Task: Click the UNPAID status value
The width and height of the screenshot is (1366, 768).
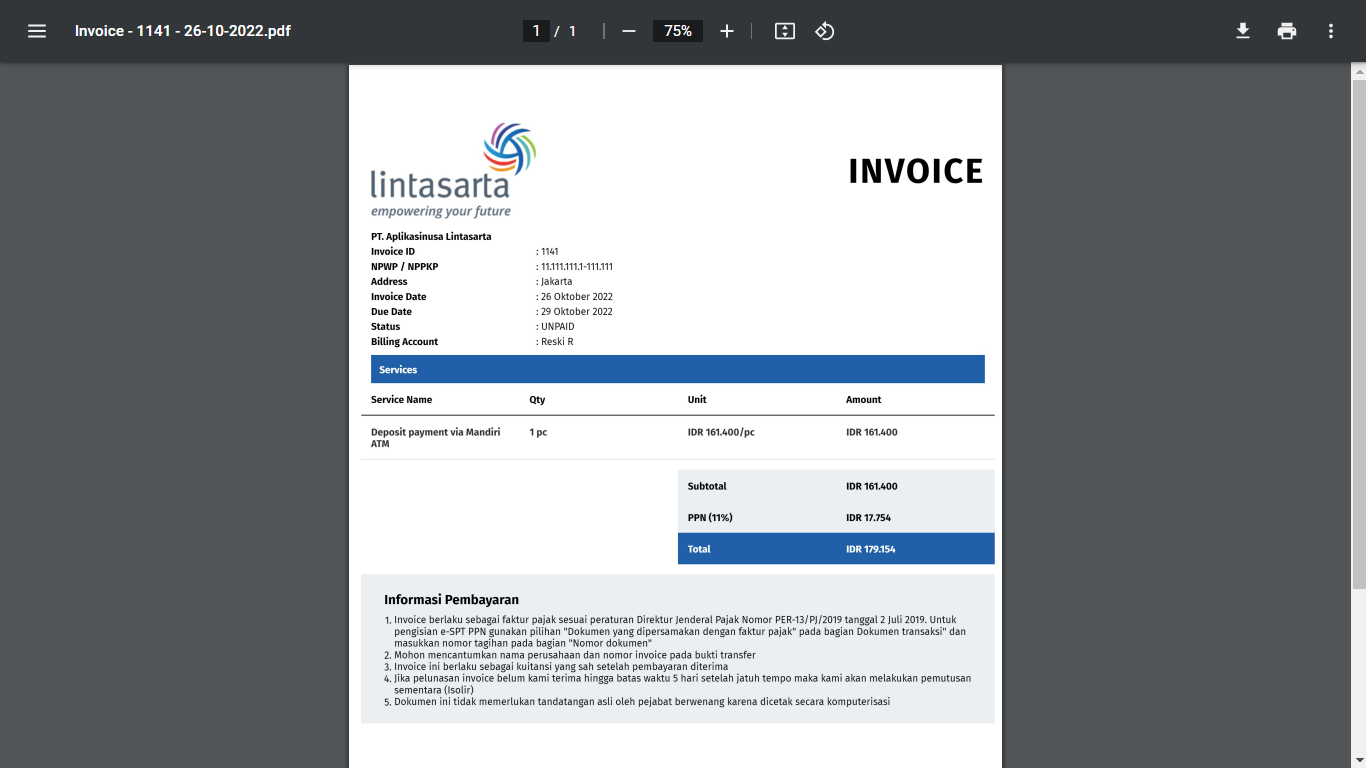Action: (557, 327)
